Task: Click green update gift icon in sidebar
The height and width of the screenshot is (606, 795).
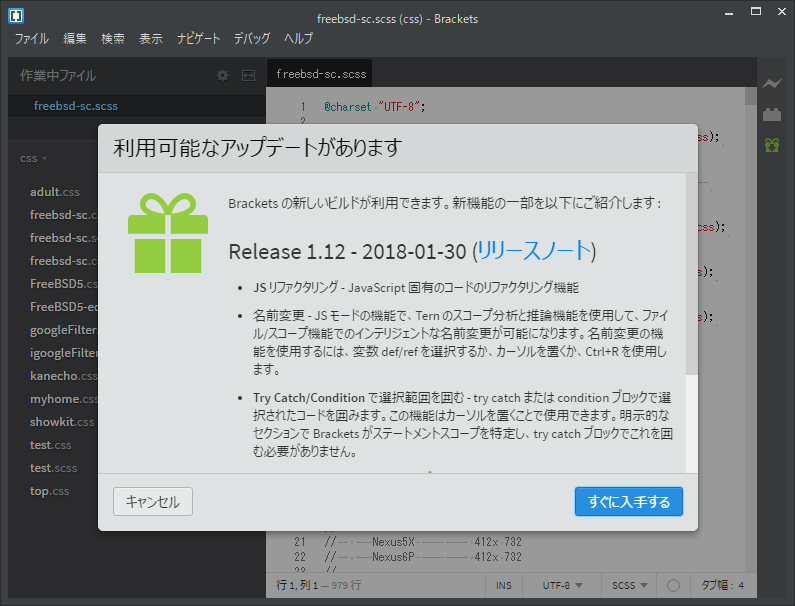Action: pos(772,145)
